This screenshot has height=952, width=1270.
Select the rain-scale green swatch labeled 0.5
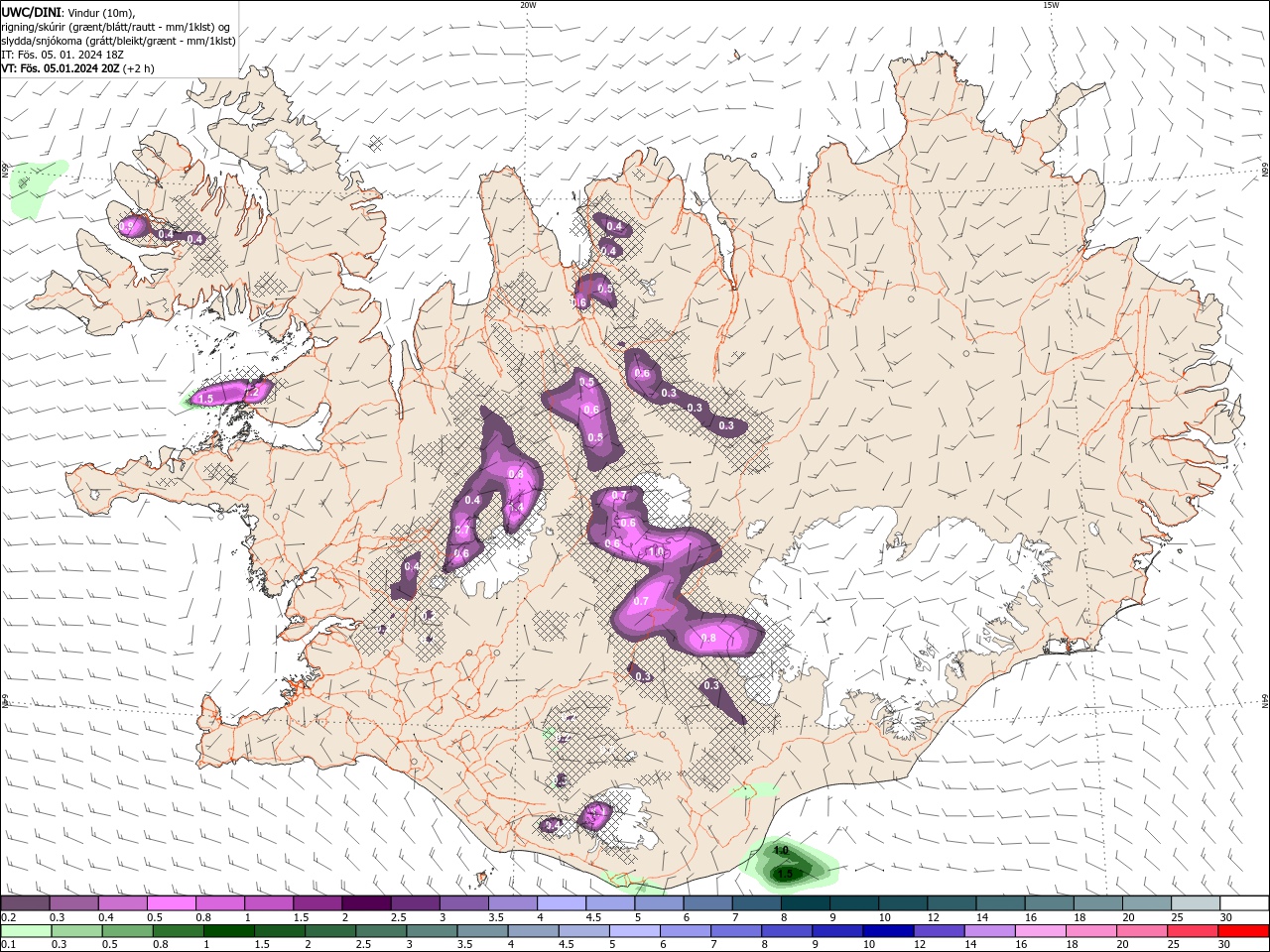[128, 931]
